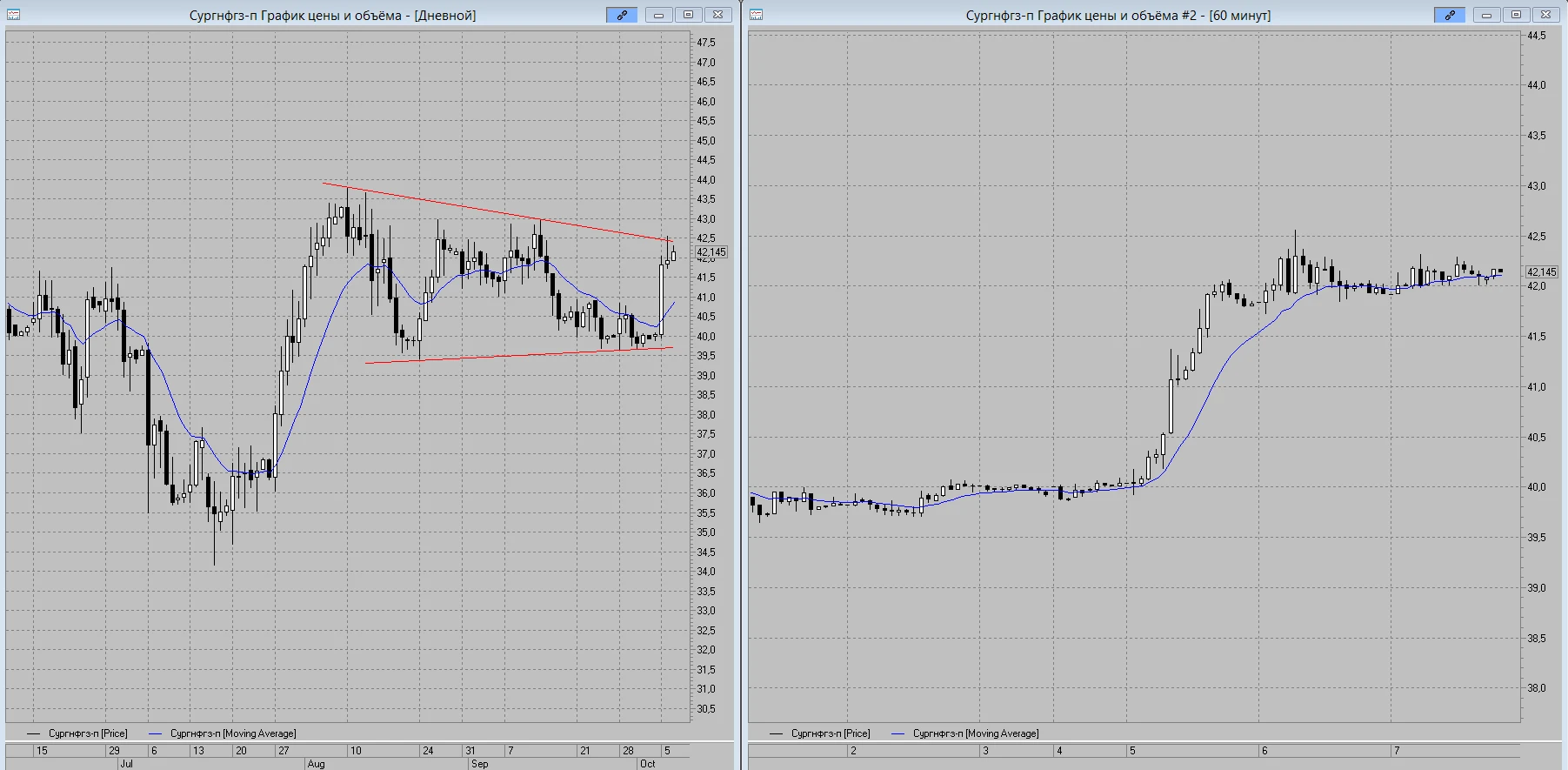Open the 60-minute chart window's system menu icon
1568x770 pixels.
pos(756,15)
